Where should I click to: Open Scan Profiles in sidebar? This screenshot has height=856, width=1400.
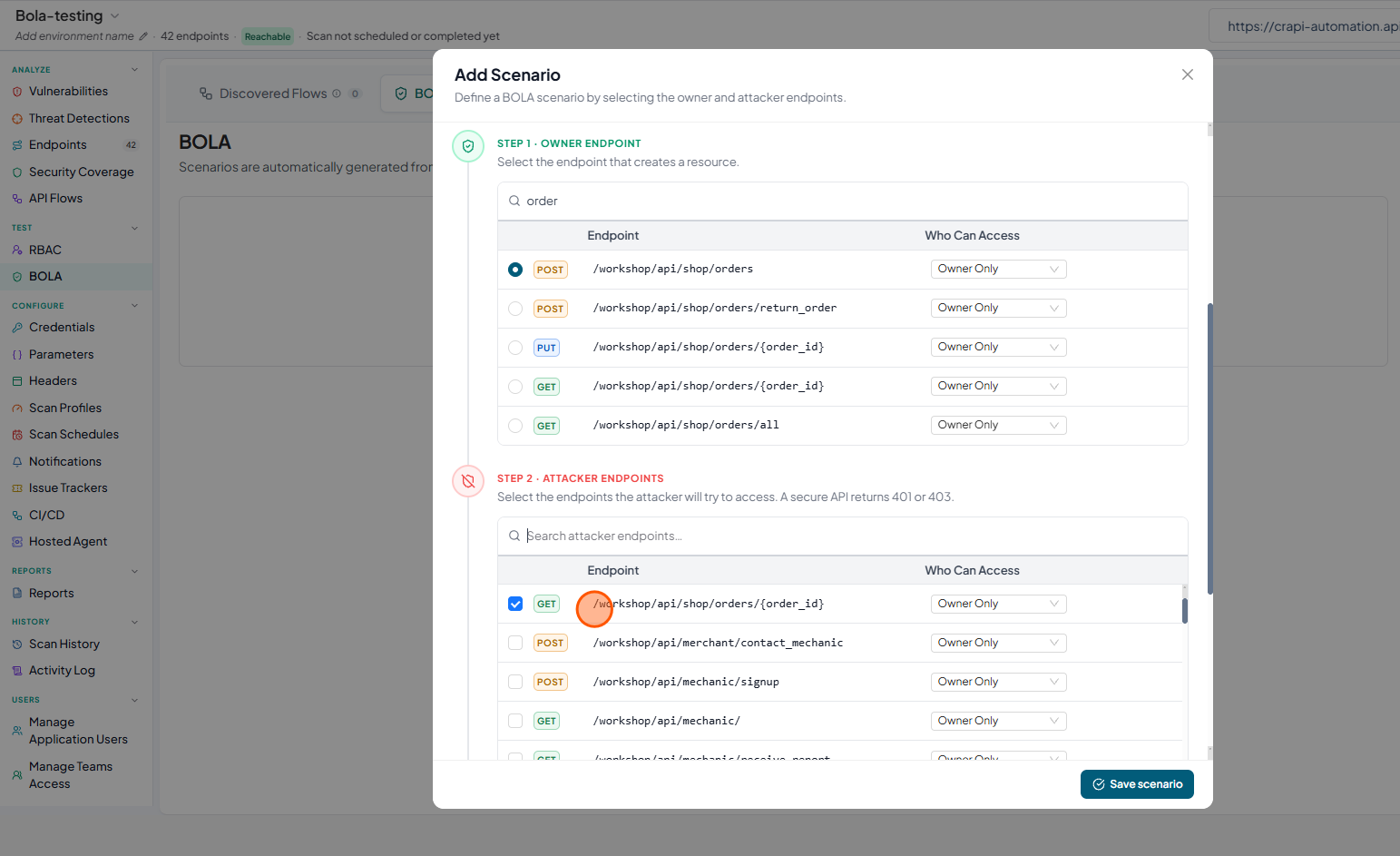coord(76,408)
